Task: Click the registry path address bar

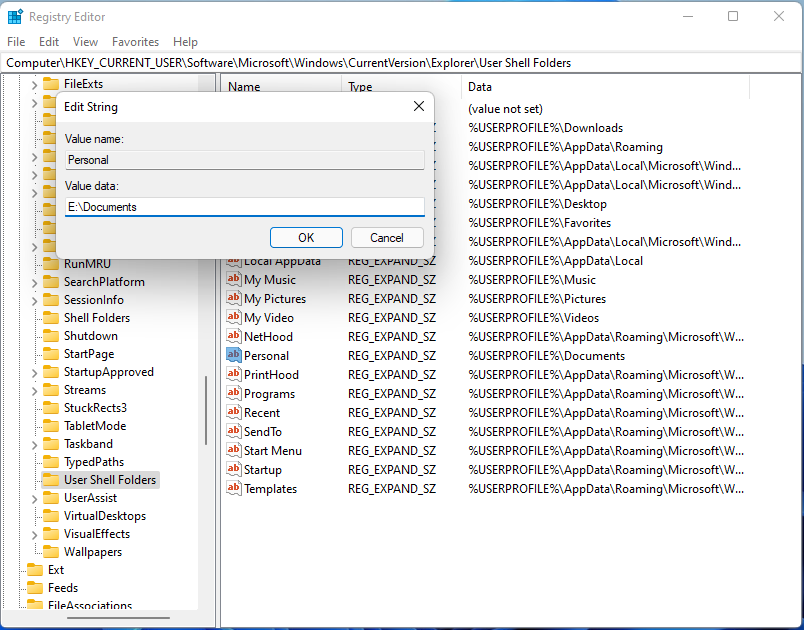Action: click(x=401, y=63)
